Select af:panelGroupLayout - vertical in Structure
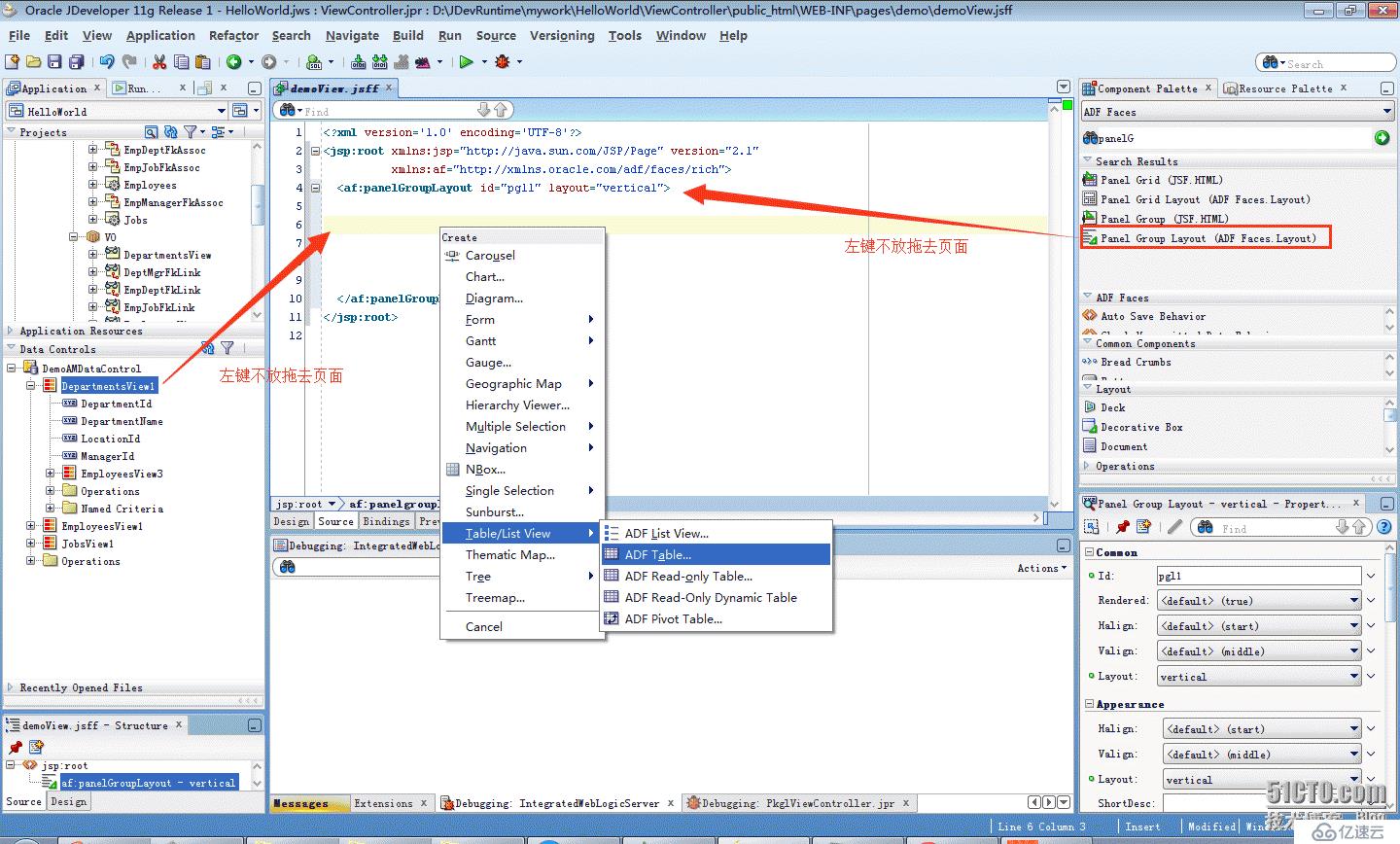 tap(148, 783)
